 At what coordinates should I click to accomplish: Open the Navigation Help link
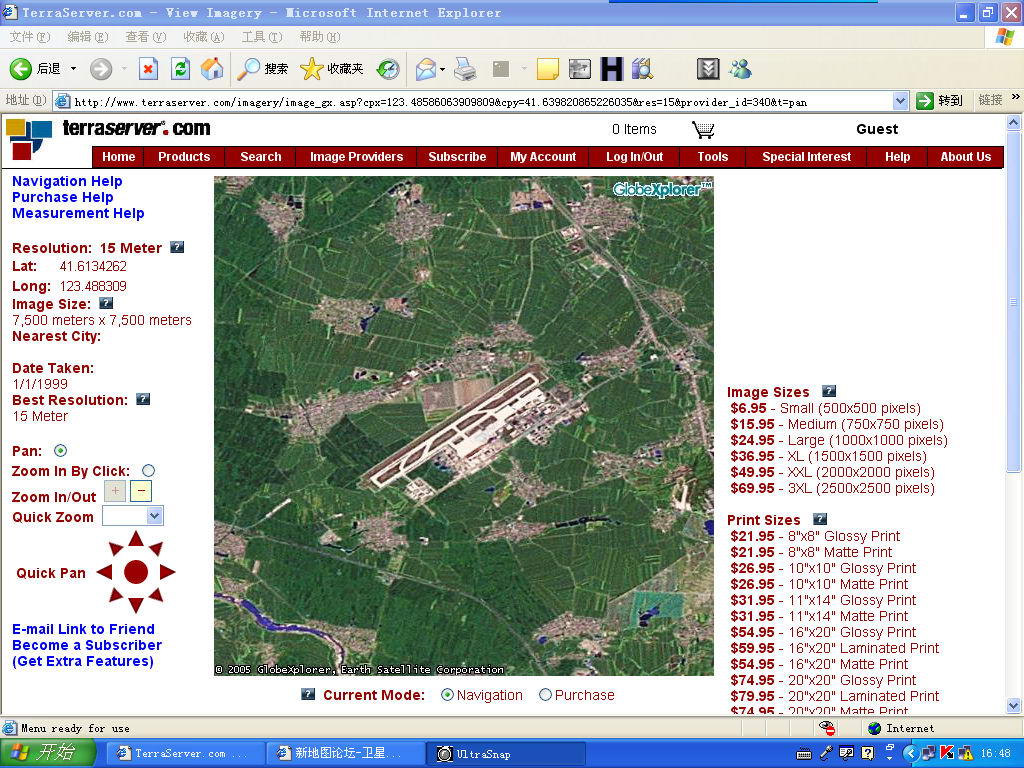coord(67,181)
